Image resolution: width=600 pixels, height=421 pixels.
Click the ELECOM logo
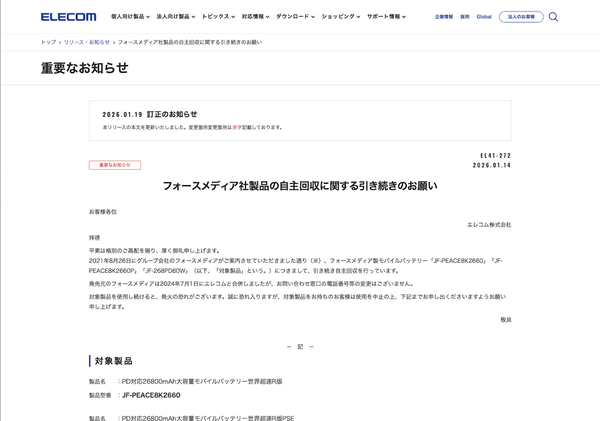coord(68,17)
